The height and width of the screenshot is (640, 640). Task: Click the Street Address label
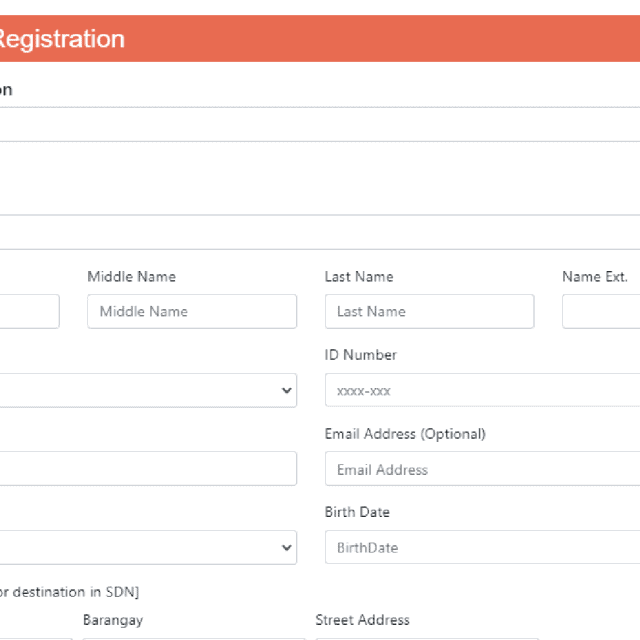pyautogui.click(x=362, y=620)
